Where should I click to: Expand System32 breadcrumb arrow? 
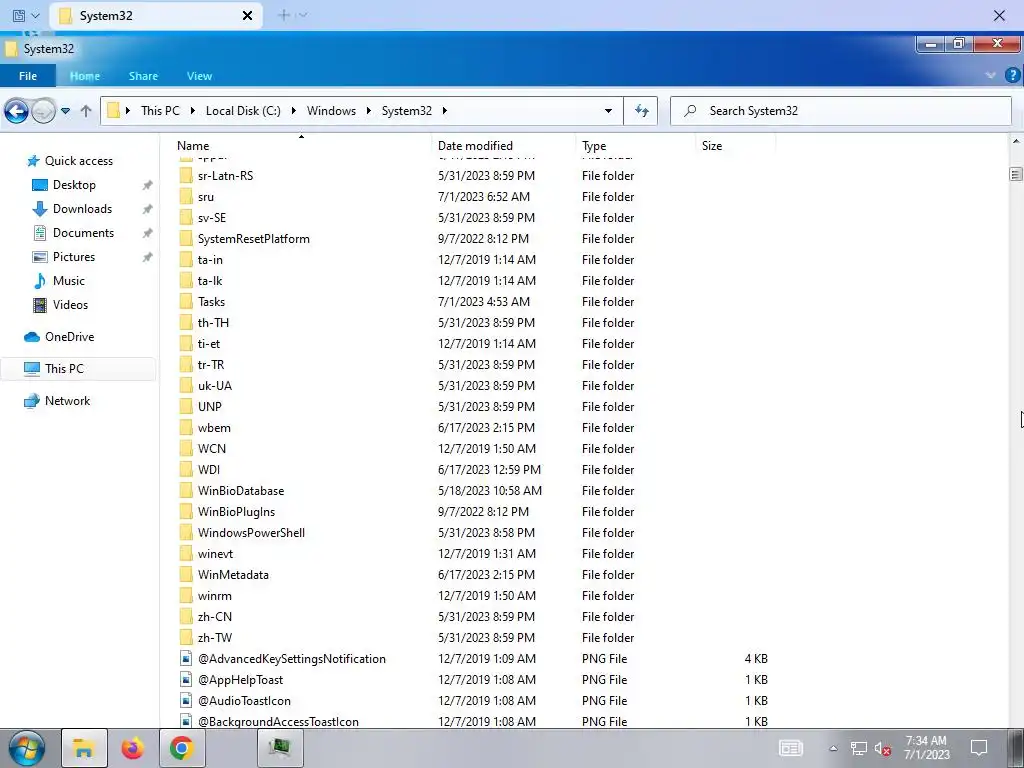pyautogui.click(x=445, y=111)
